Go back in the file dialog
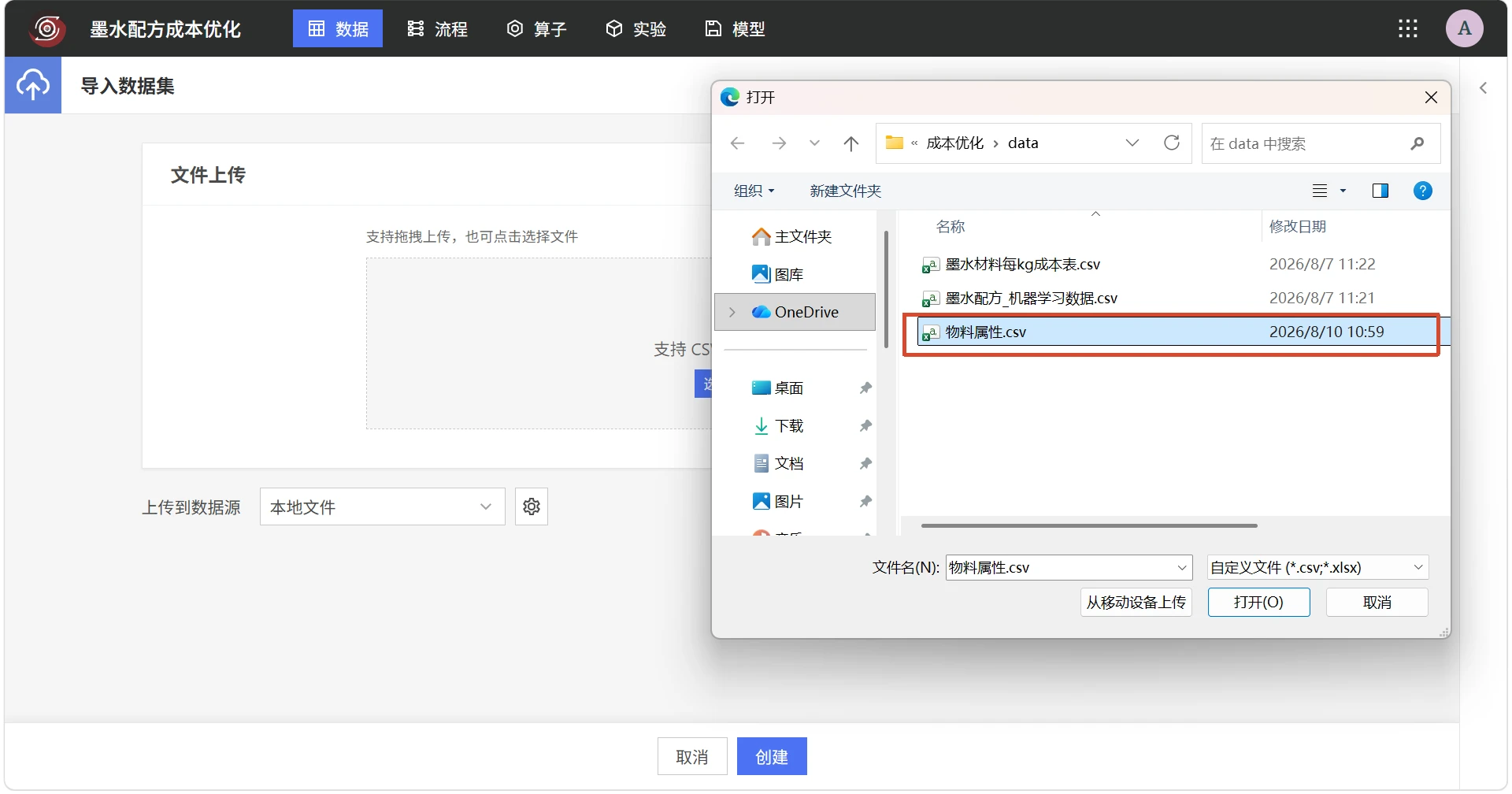The width and height of the screenshot is (1512, 794). [738, 143]
